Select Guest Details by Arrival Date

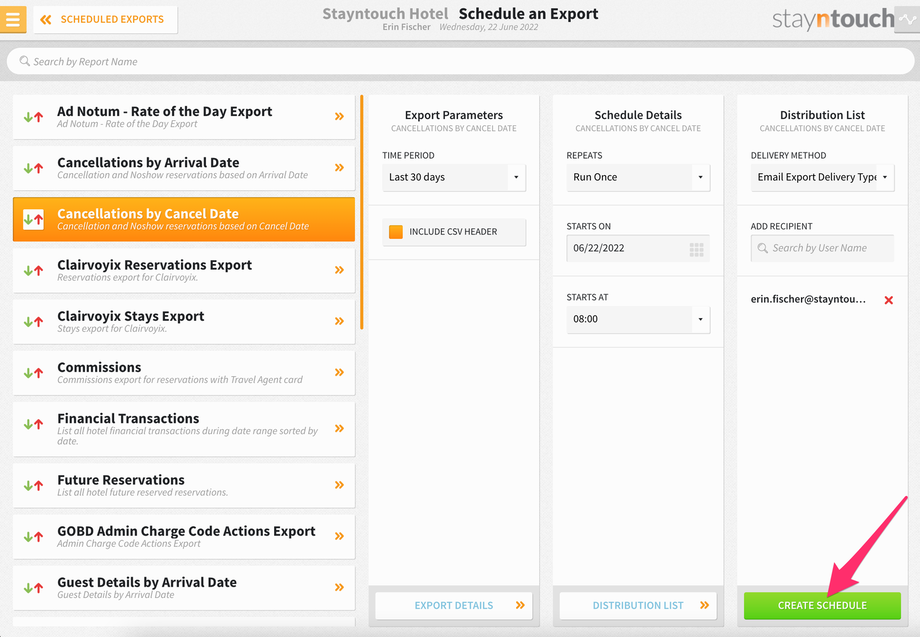[x=184, y=587]
